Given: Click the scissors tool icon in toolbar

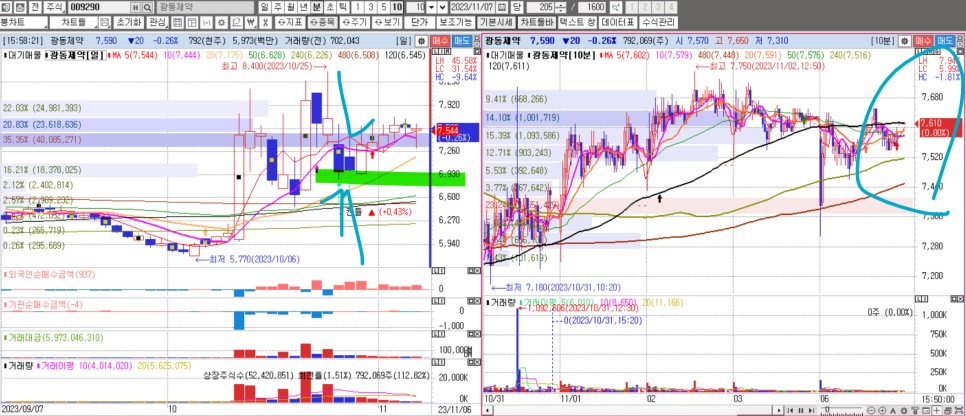Looking at the screenshot, I should click(265, 22).
